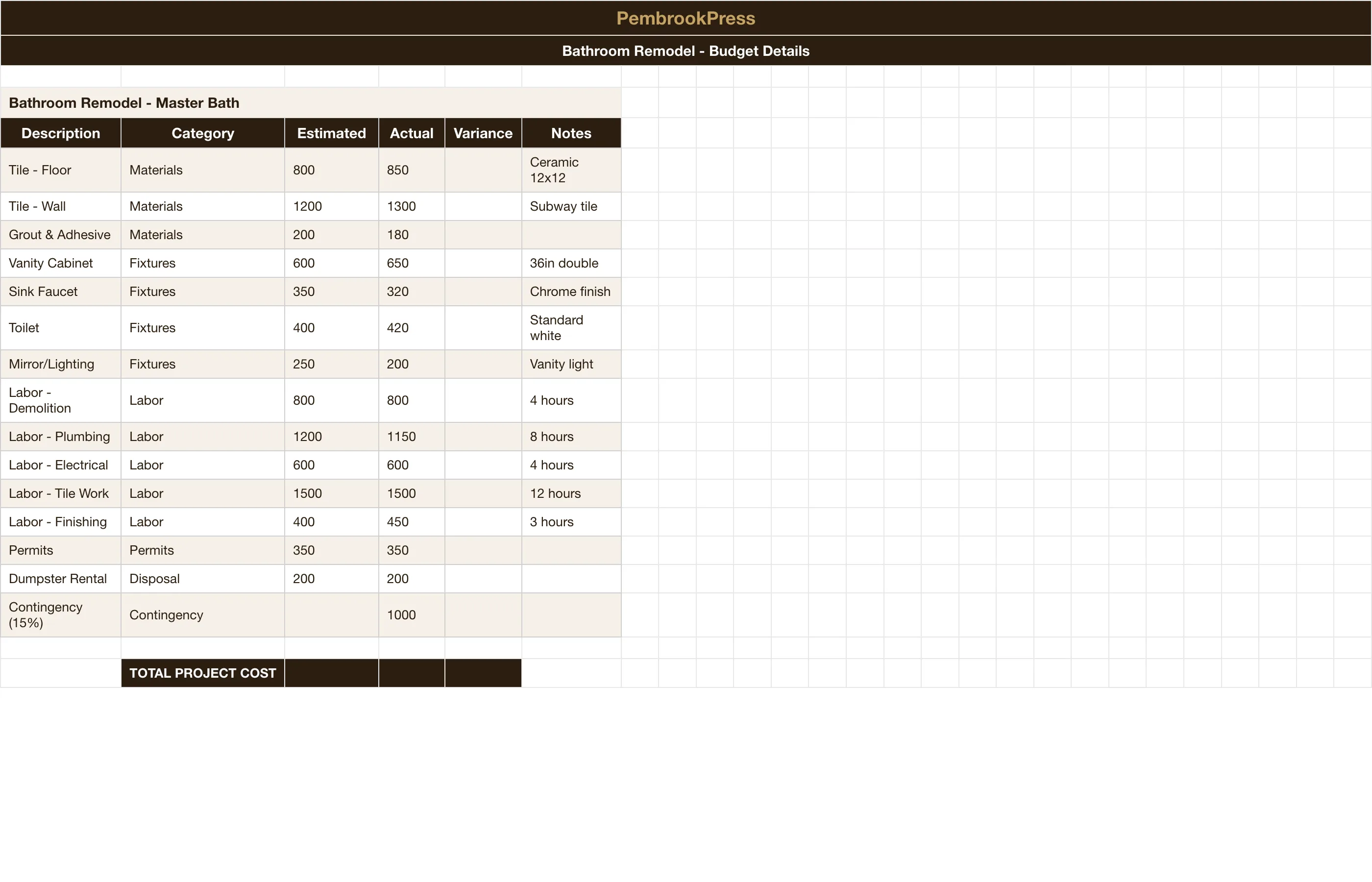This screenshot has width=1372, height=882.
Task: Click the 'Vanity light' notes cell
Action: coord(571,364)
